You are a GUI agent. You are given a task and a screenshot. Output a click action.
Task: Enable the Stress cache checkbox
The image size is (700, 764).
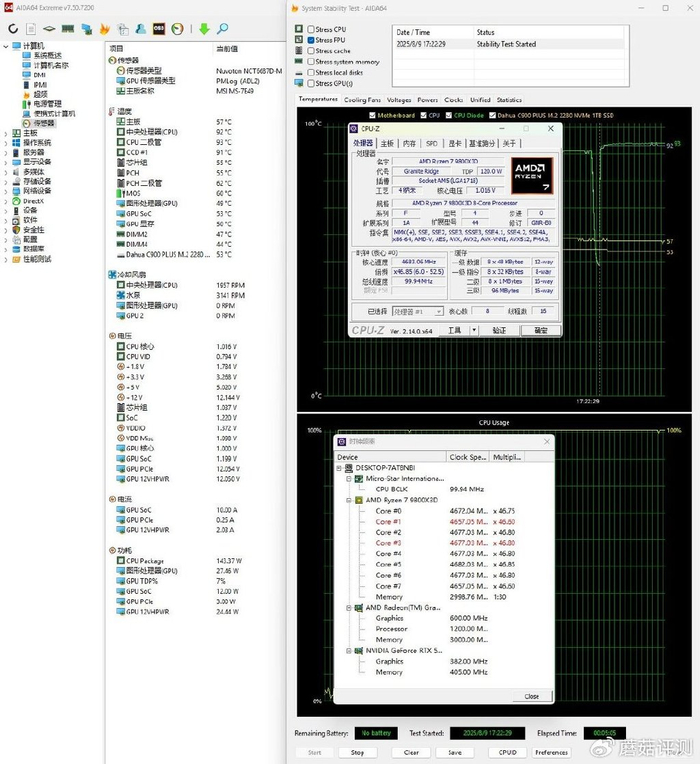click(311, 51)
